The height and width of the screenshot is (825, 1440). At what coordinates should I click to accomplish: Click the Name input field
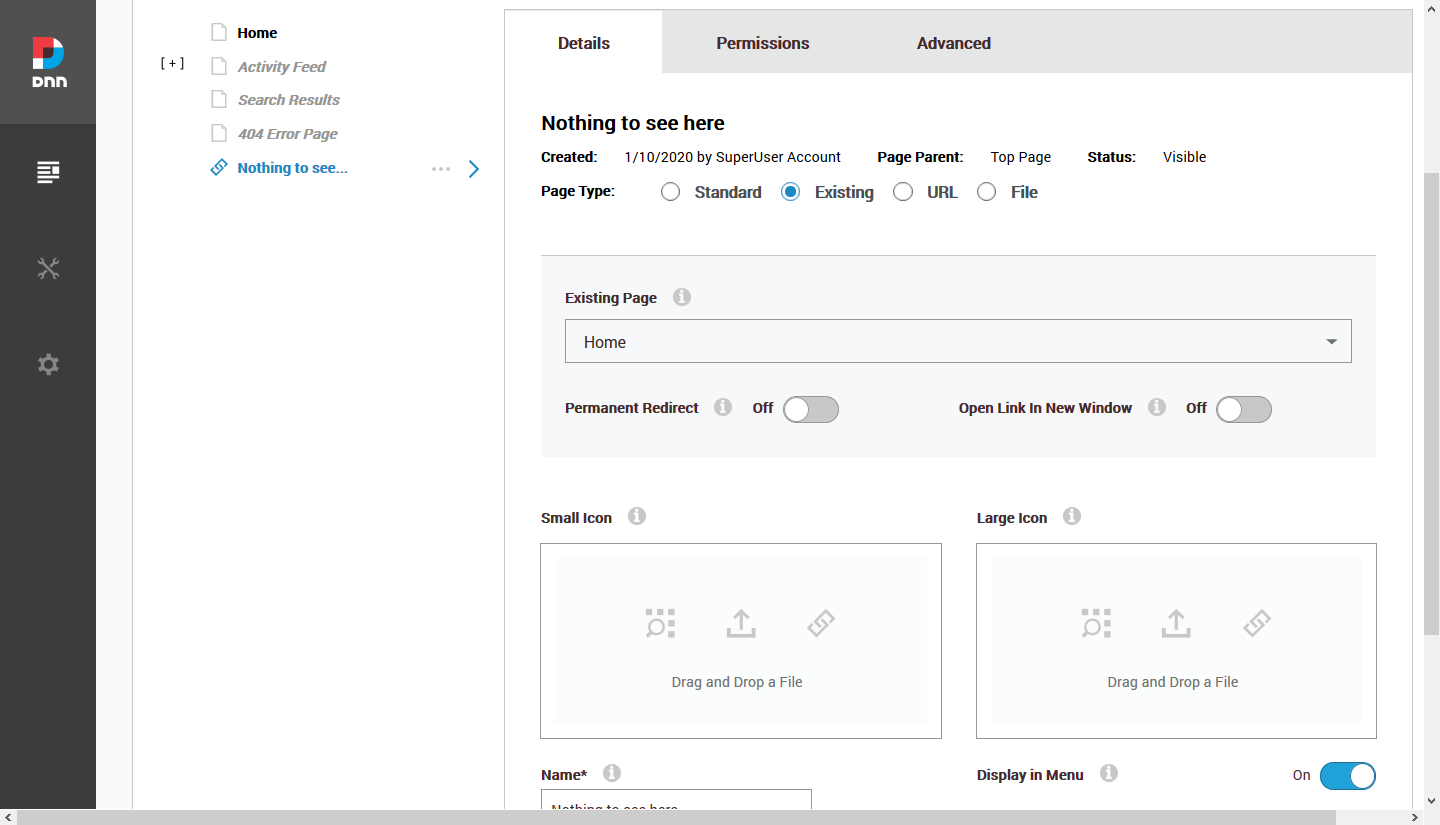(676, 800)
